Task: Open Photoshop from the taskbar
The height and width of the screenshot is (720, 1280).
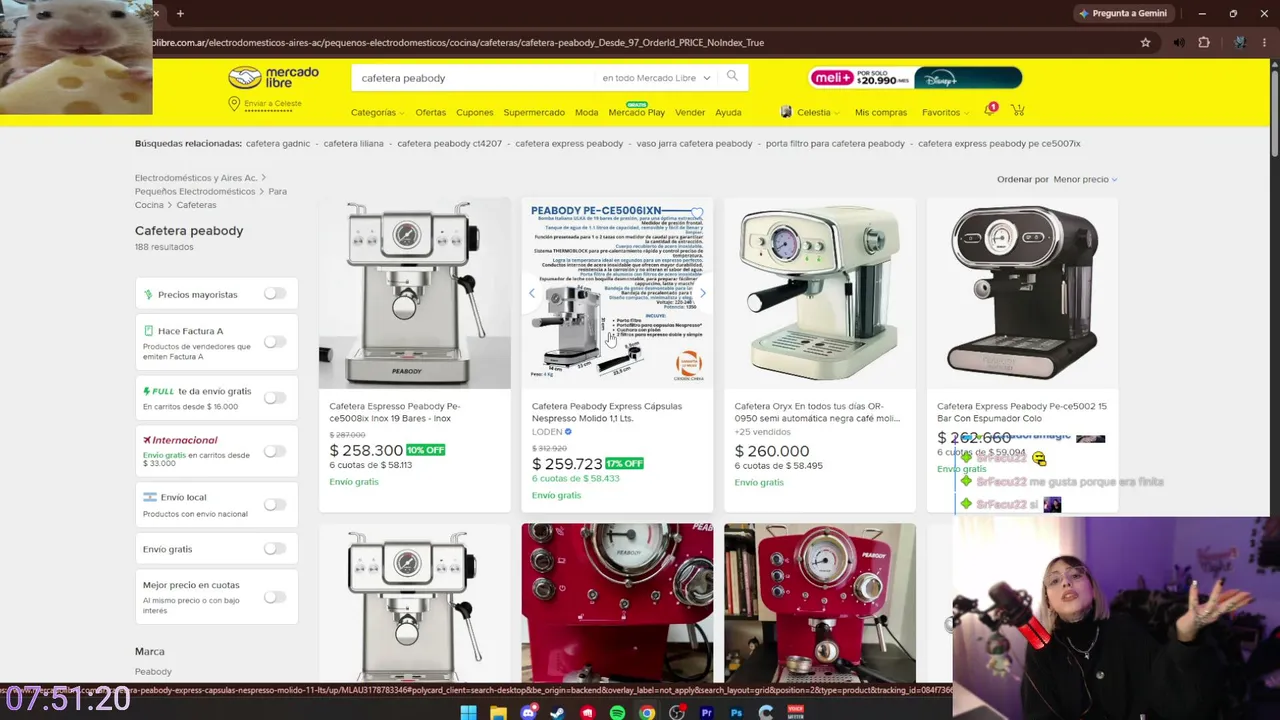Action: coord(737,712)
